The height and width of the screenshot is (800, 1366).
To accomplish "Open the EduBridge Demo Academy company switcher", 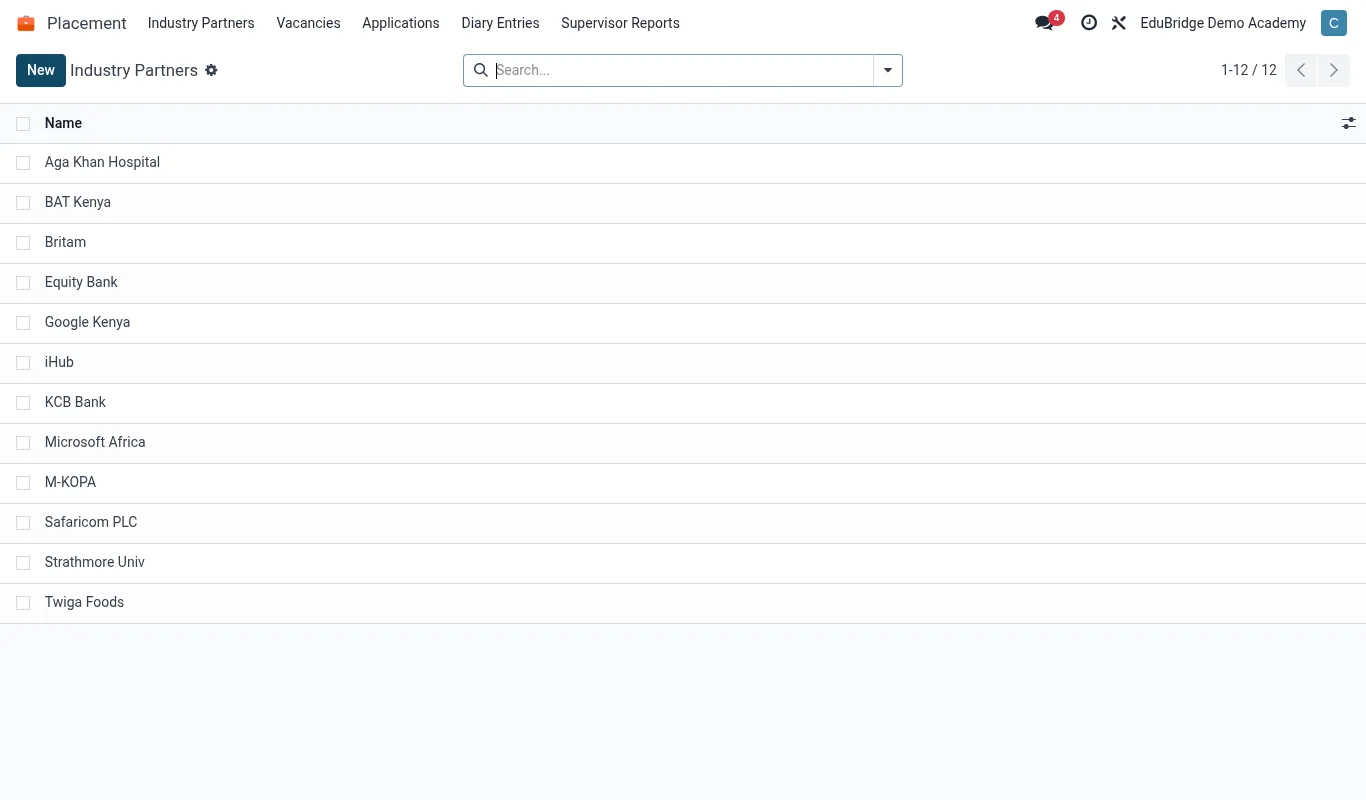I will point(1223,23).
